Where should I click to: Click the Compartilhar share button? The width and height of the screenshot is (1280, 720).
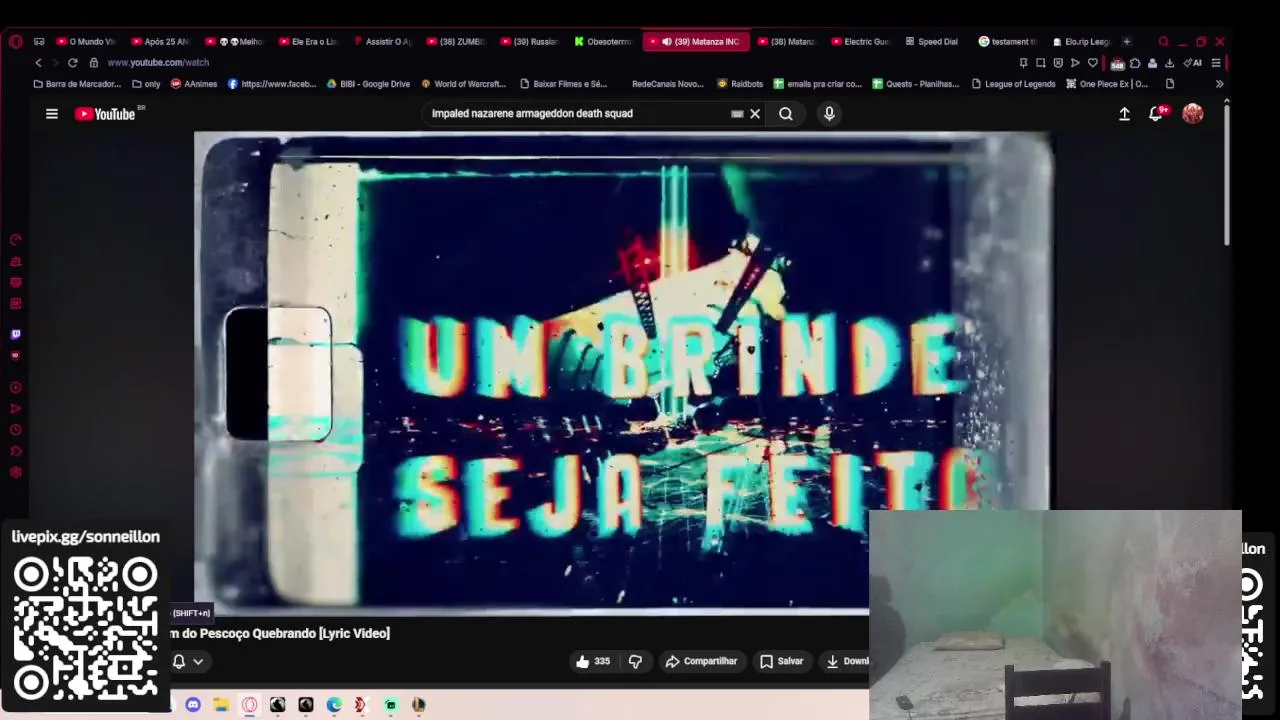pyautogui.click(x=701, y=661)
